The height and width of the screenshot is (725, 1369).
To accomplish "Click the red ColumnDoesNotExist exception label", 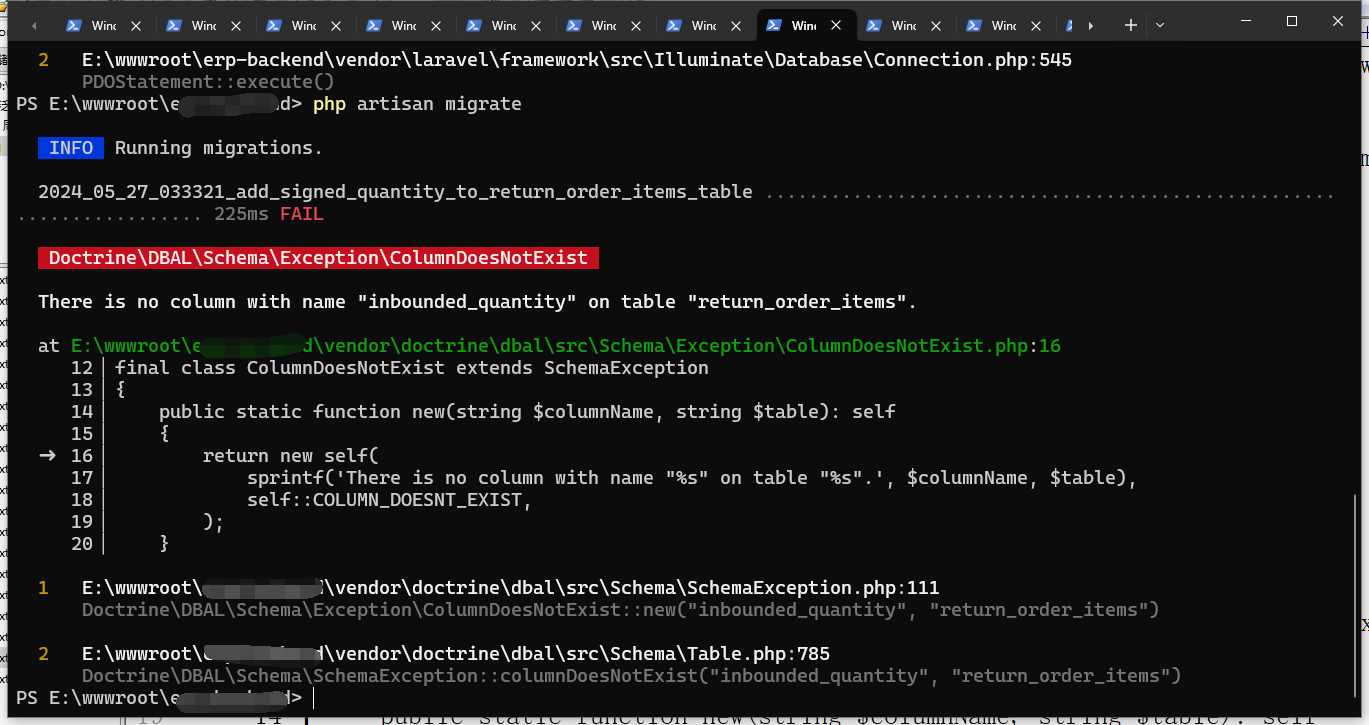I will click(318, 258).
